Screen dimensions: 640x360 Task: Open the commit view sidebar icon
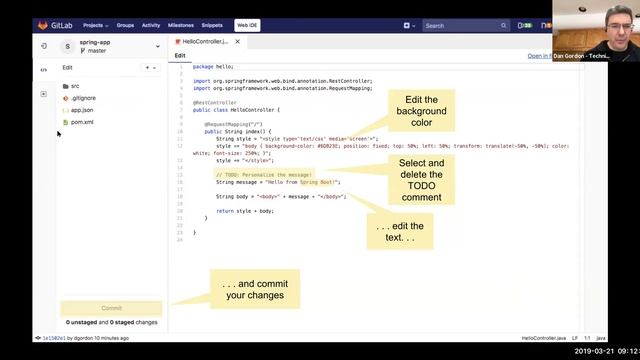point(44,94)
